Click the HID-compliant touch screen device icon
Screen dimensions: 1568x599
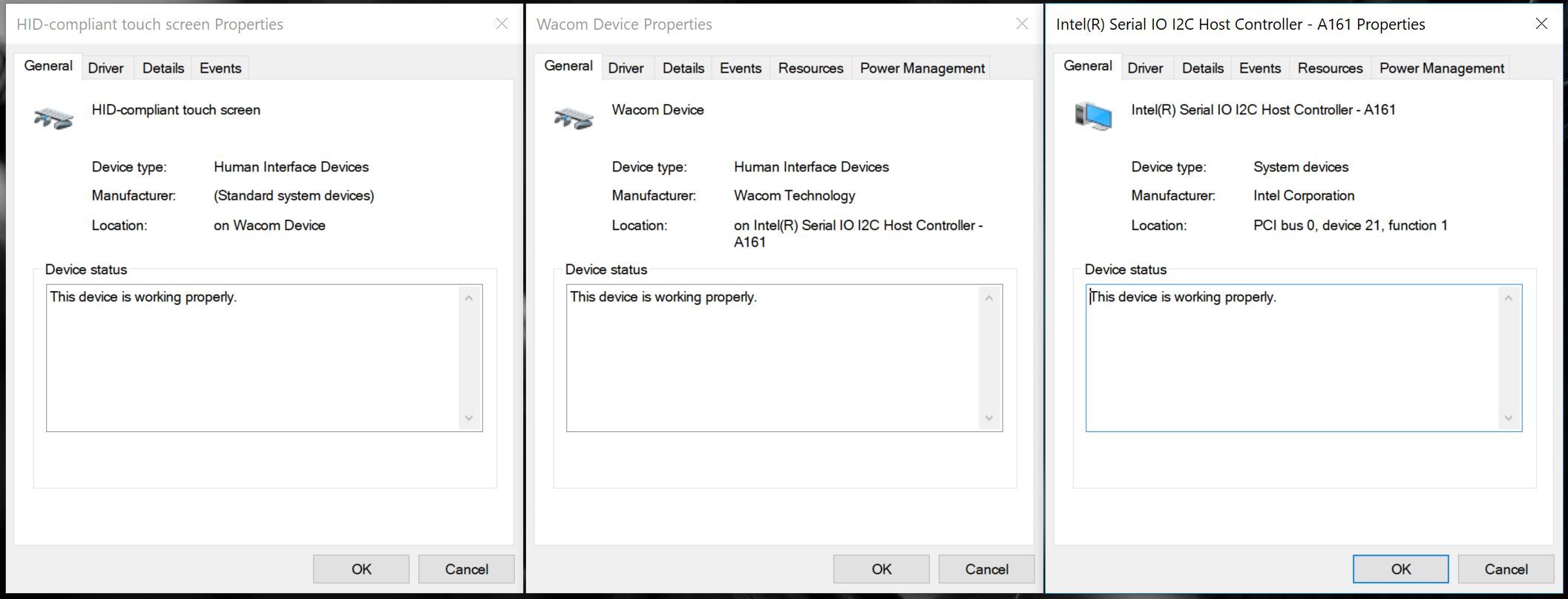pos(53,117)
